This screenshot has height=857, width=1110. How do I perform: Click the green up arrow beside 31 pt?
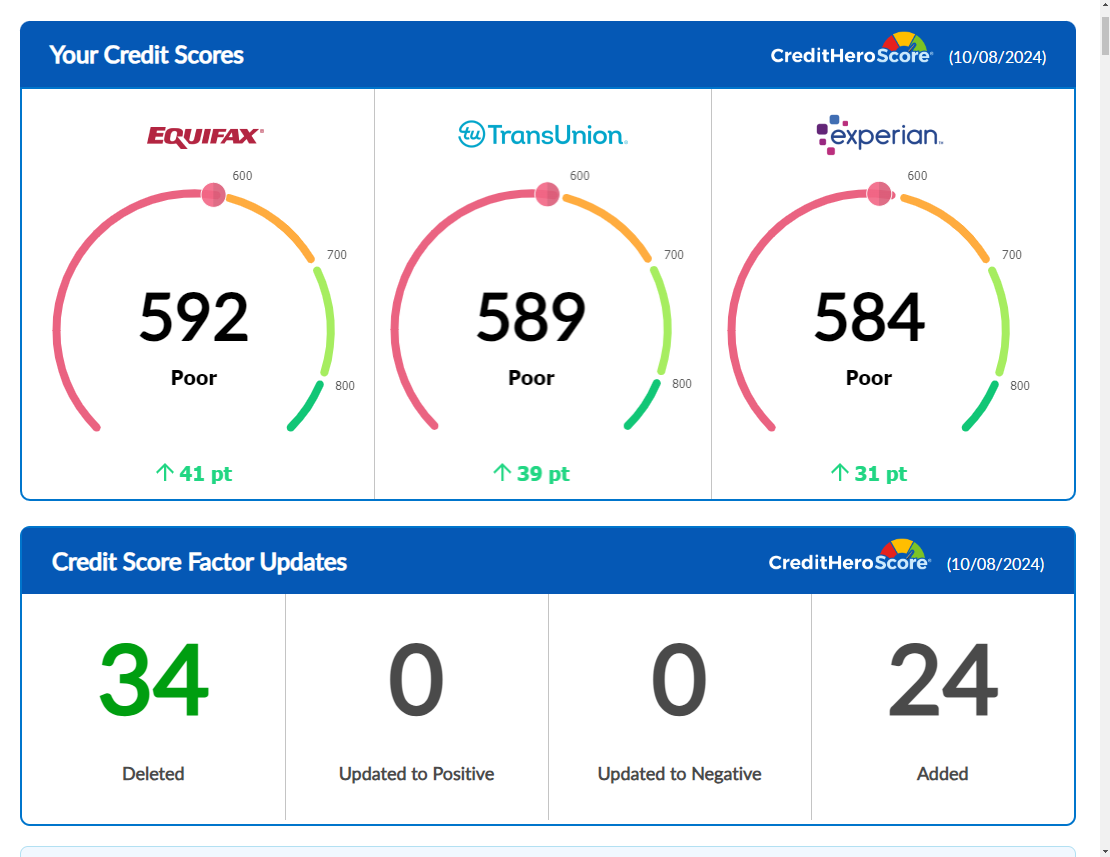click(x=840, y=473)
